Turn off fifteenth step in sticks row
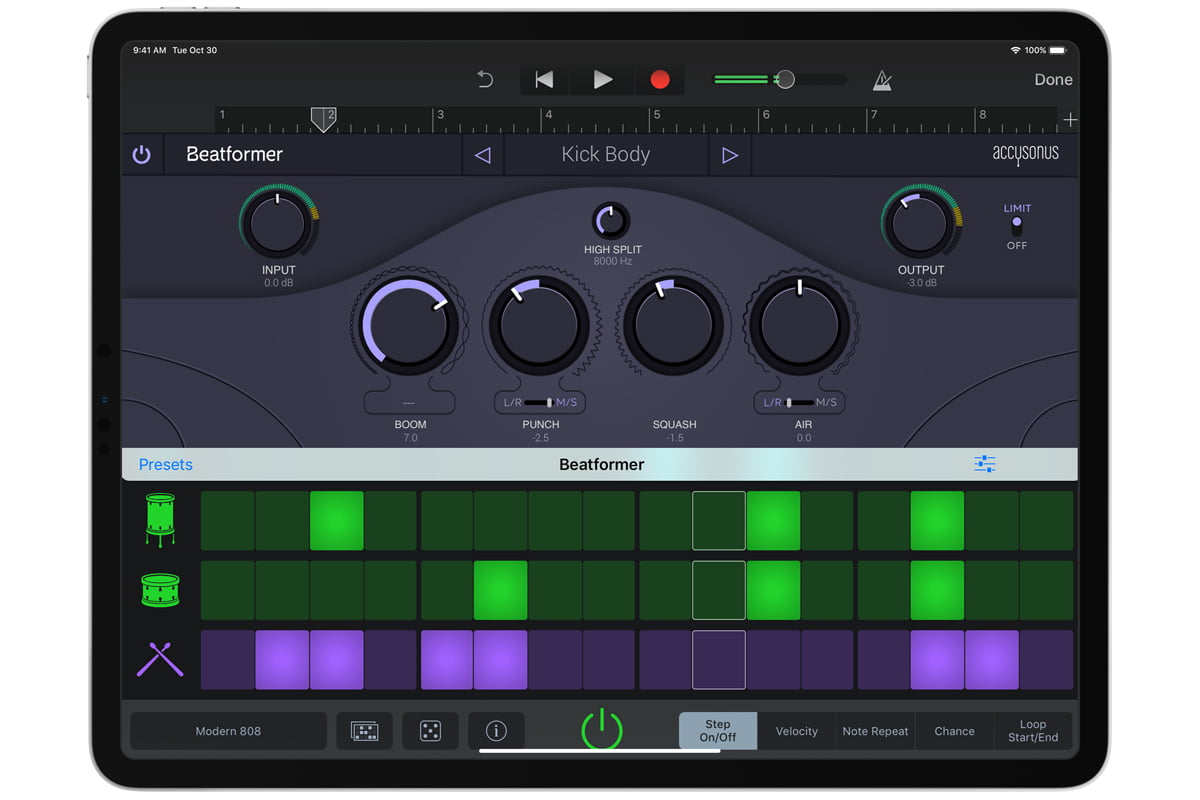This screenshot has width=1200, height=800. [x=992, y=660]
